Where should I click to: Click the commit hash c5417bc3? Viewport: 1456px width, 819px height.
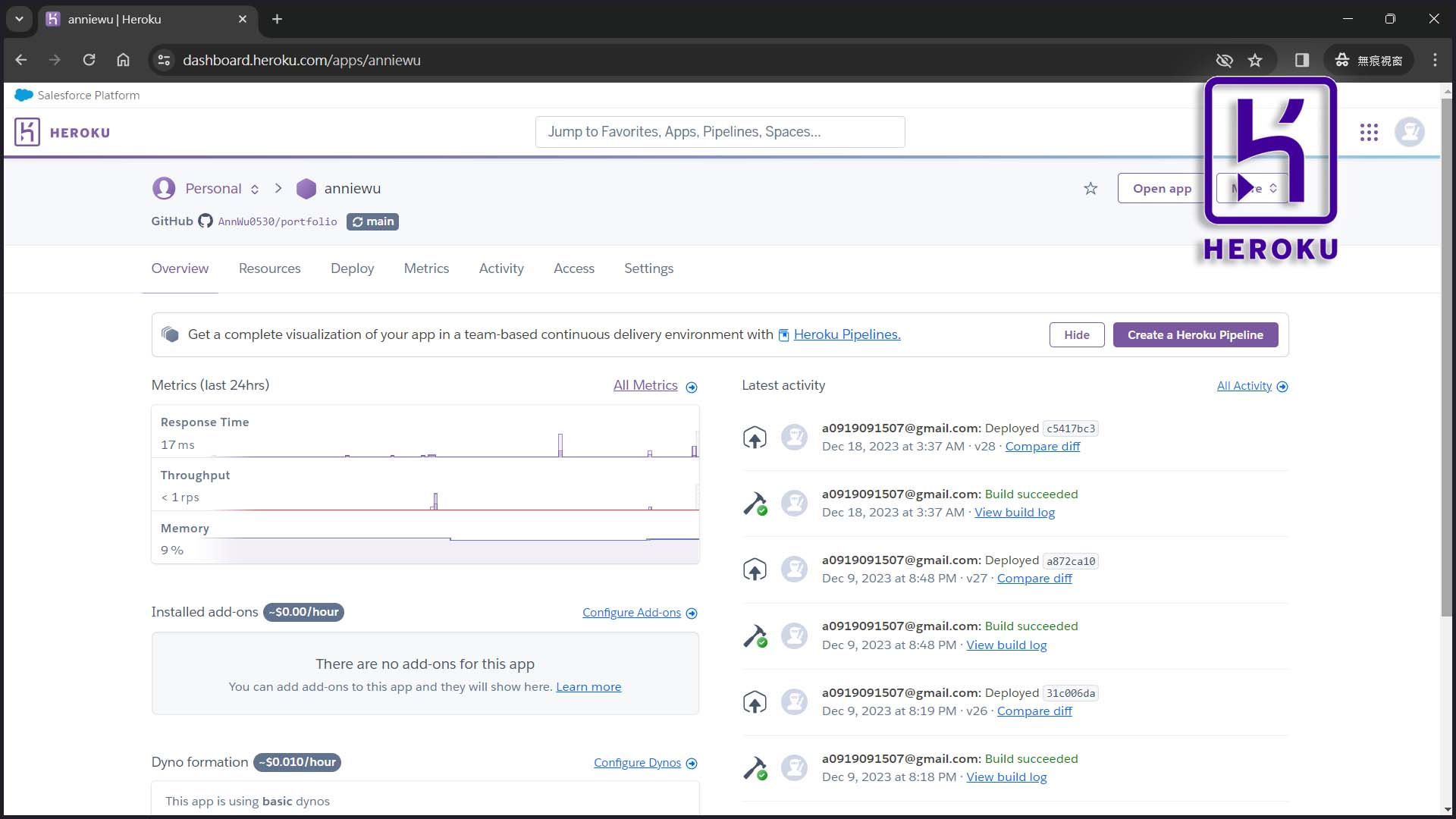1071,428
